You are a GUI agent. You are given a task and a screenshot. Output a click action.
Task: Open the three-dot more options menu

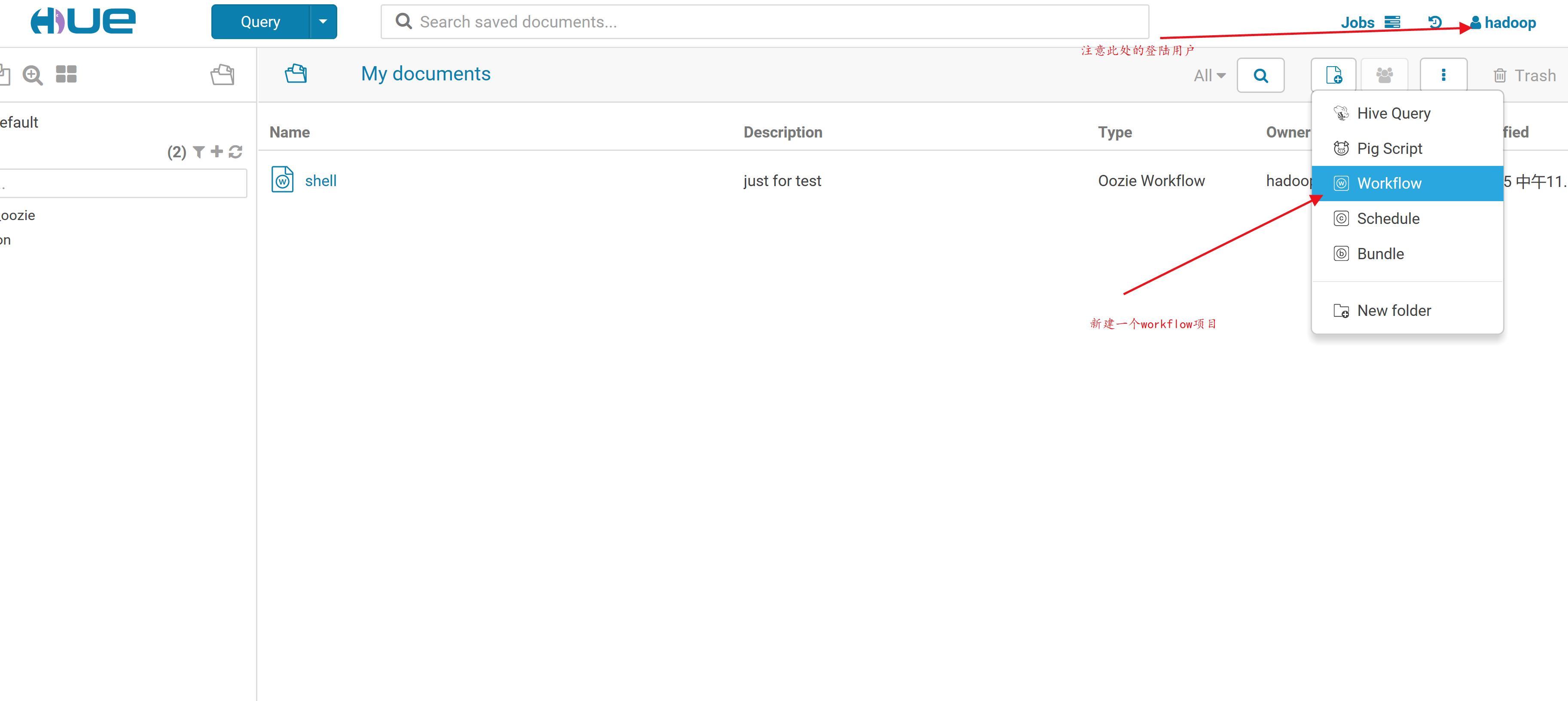(1443, 75)
